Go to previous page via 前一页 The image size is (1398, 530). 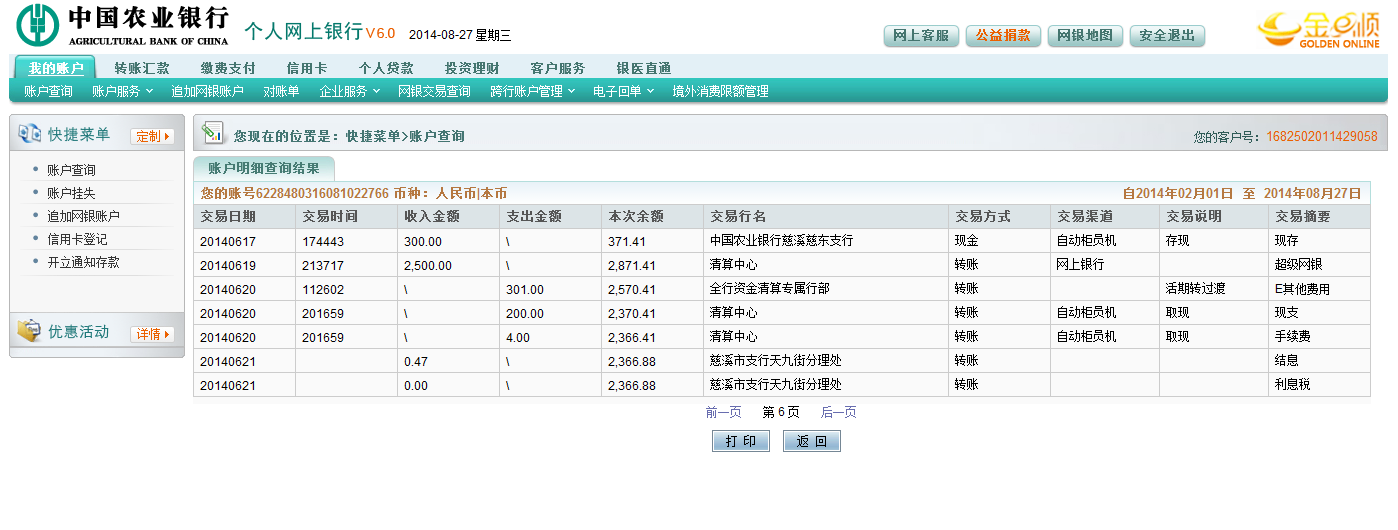(x=723, y=412)
